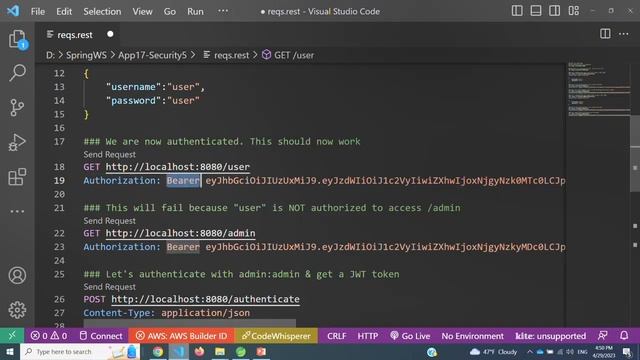
Task: Open http://localhost:8080/authenticate URL
Action: [x=205, y=299]
